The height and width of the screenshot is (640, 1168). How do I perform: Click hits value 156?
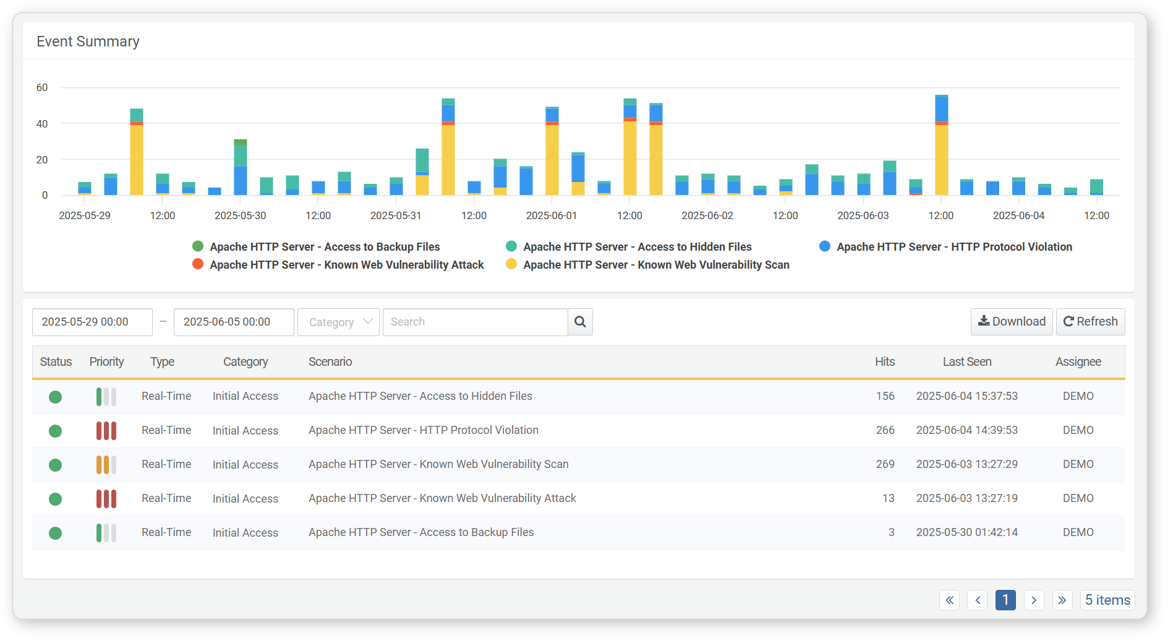click(885, 396)
